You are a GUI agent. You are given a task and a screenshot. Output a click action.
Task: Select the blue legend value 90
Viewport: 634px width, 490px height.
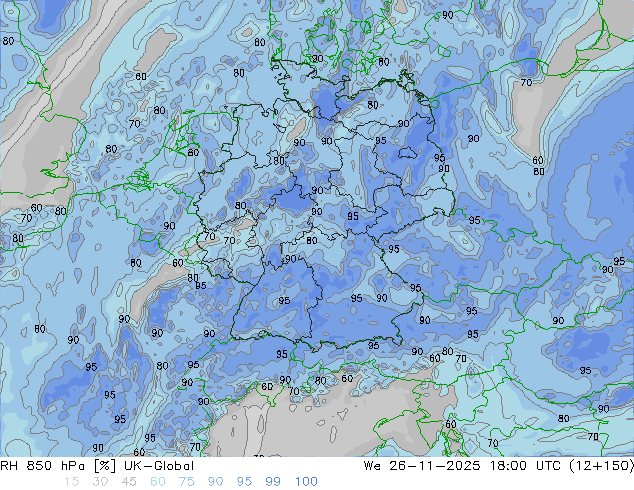[x=216, y=482]
